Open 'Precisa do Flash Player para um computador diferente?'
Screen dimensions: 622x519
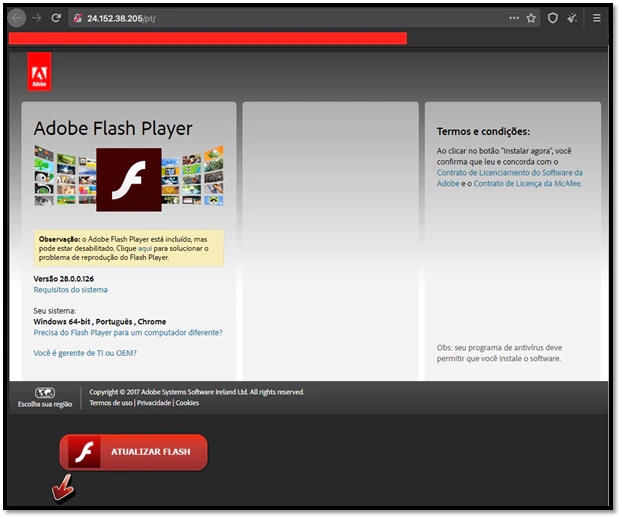pyautogui.click(x=128, y=333)
